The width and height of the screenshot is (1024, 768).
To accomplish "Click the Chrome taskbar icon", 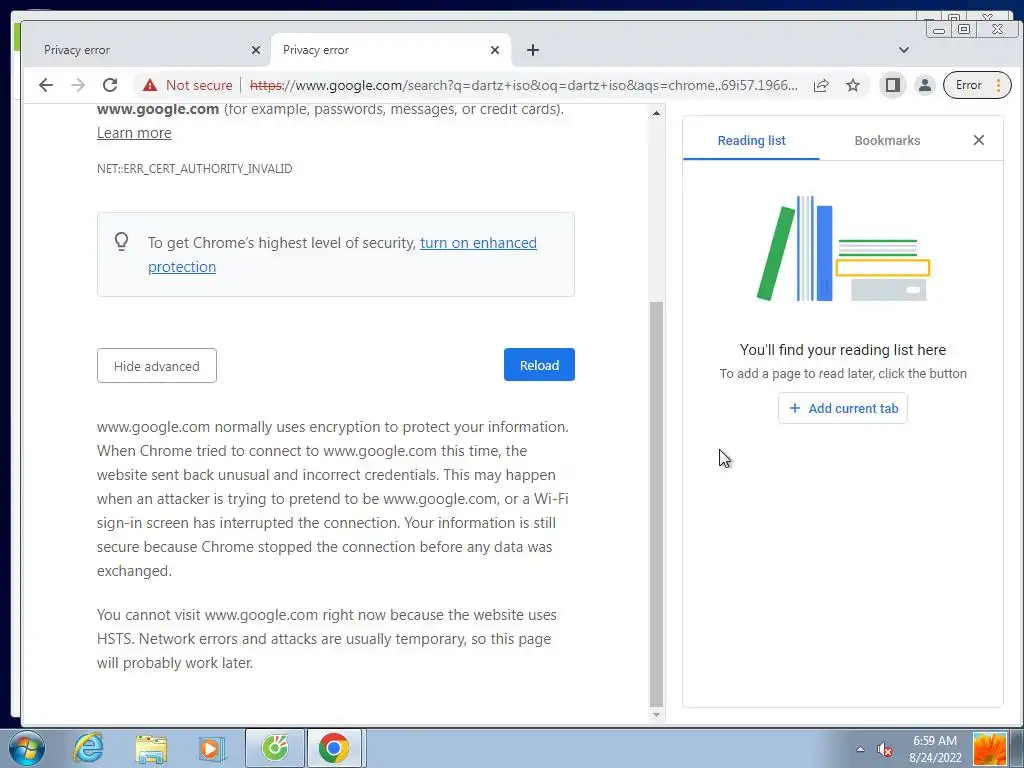I will [x=334, y=748].
